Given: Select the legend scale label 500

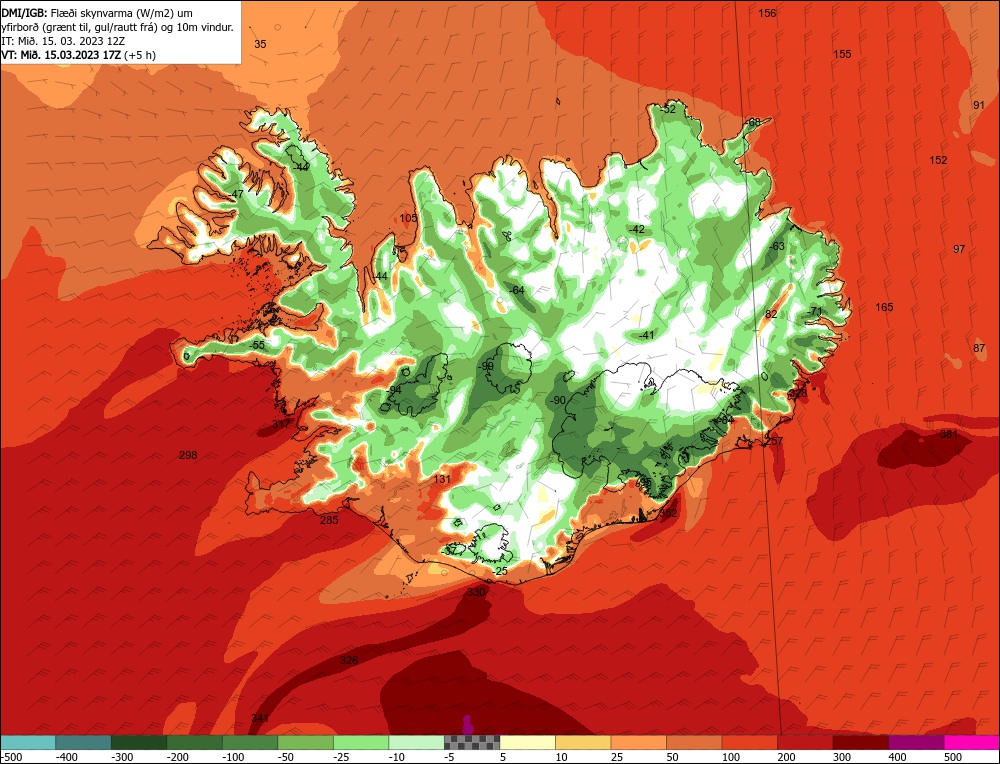Looking at the screenshot, I should (x=953, y=757).
